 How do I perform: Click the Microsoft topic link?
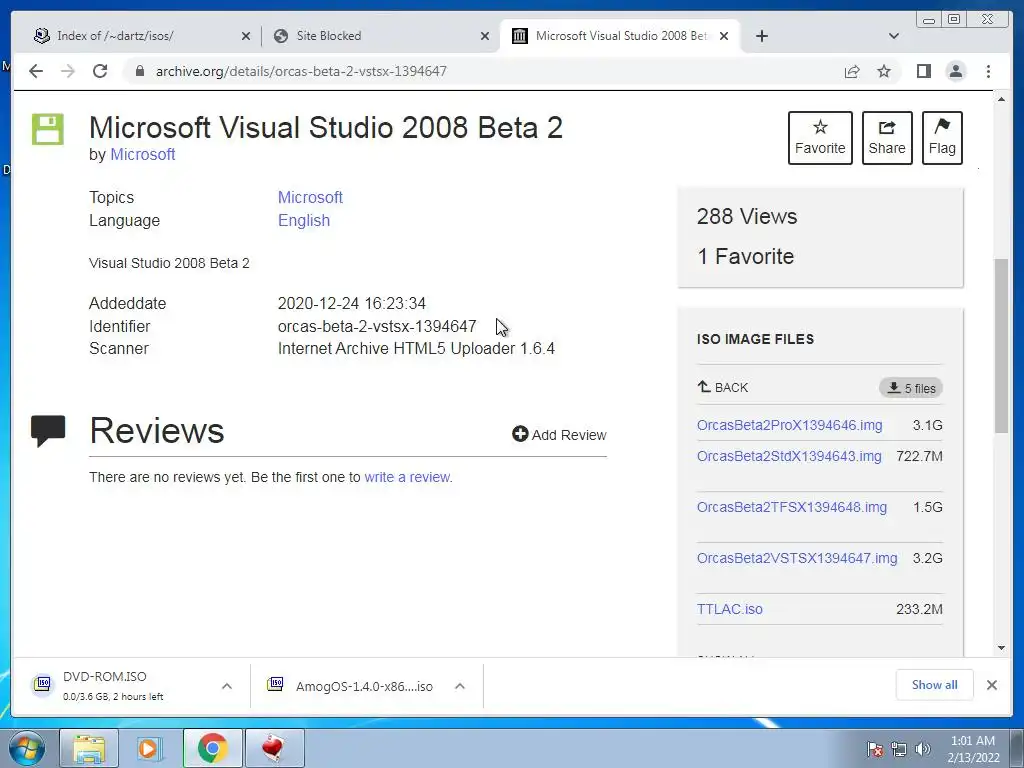pos(310,197)
